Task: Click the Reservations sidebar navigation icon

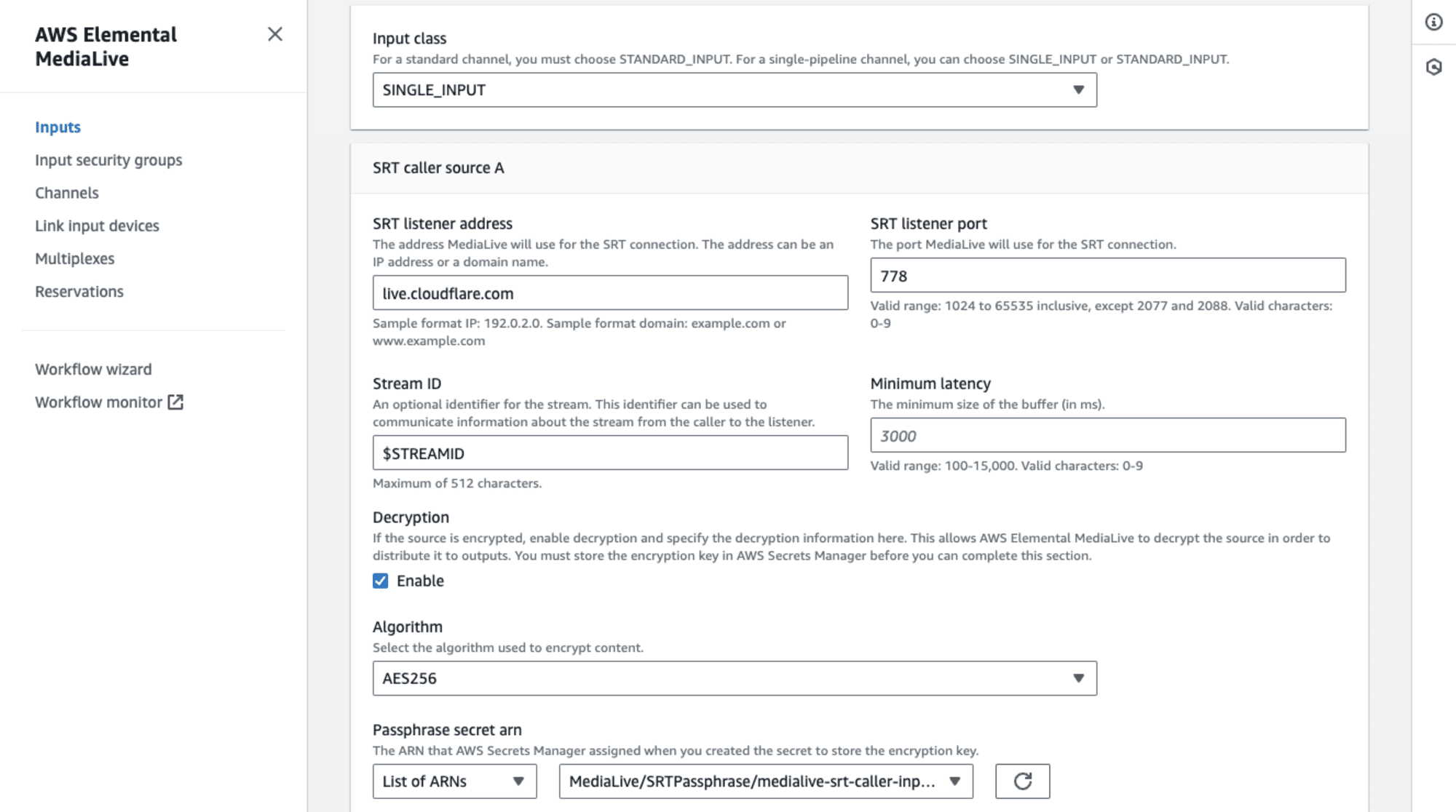Action: coord(79,291)
